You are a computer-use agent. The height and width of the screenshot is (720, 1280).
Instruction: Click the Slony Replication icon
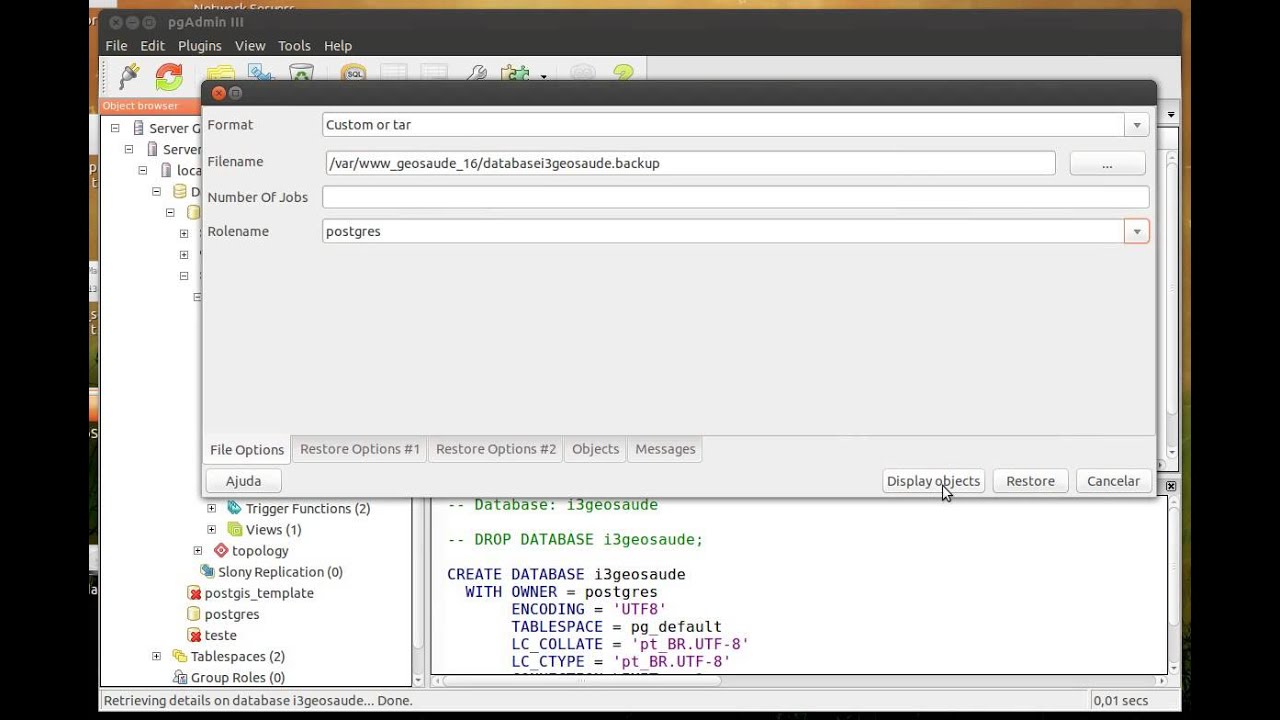click(x=207, y=571)
